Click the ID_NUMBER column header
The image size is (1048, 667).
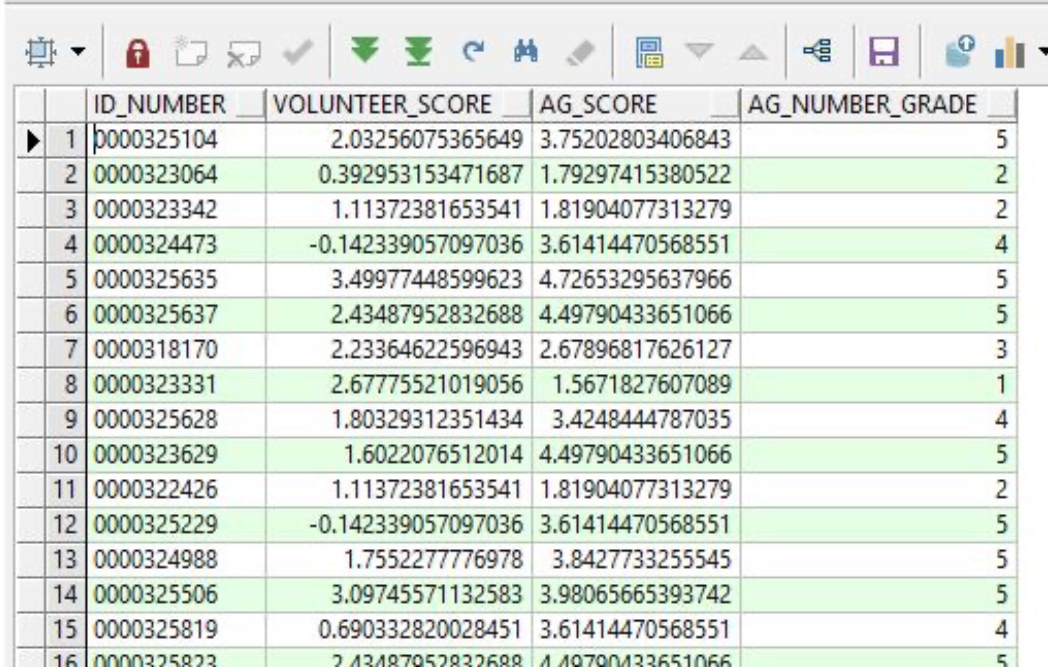click(176, 105)
